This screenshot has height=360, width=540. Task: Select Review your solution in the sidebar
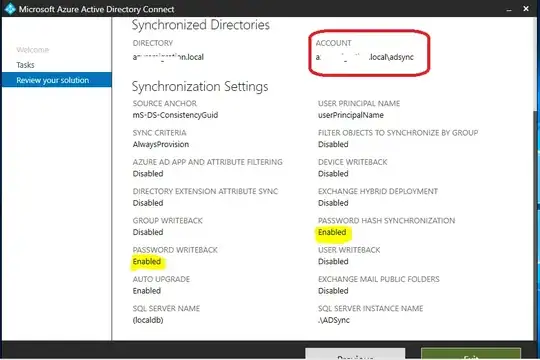[56, 80]
